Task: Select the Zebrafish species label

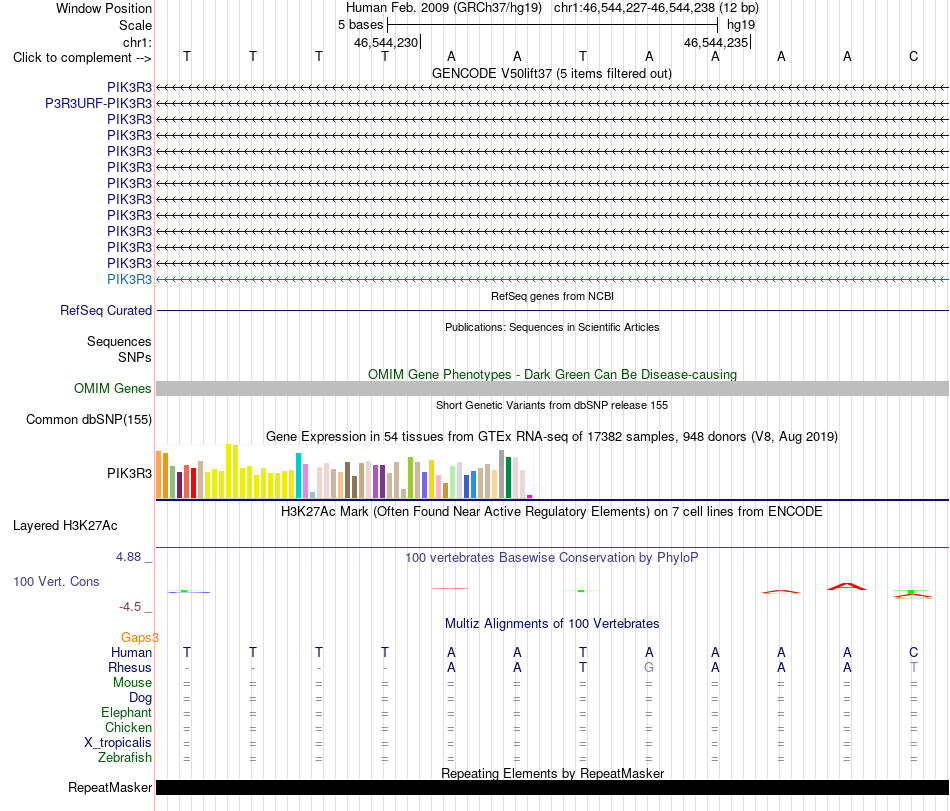Action: 125,757
